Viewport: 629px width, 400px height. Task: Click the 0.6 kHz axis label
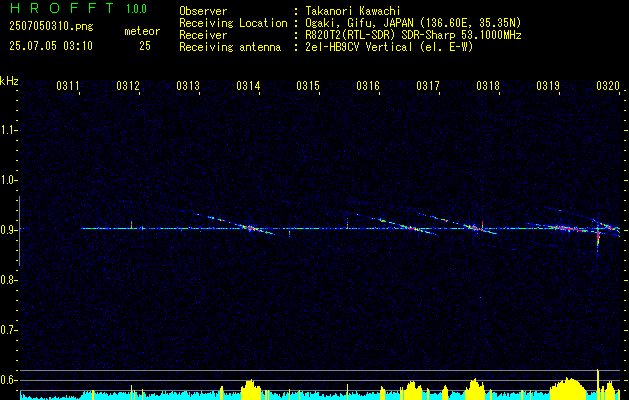pyautogui.click(x=8, y=380)
